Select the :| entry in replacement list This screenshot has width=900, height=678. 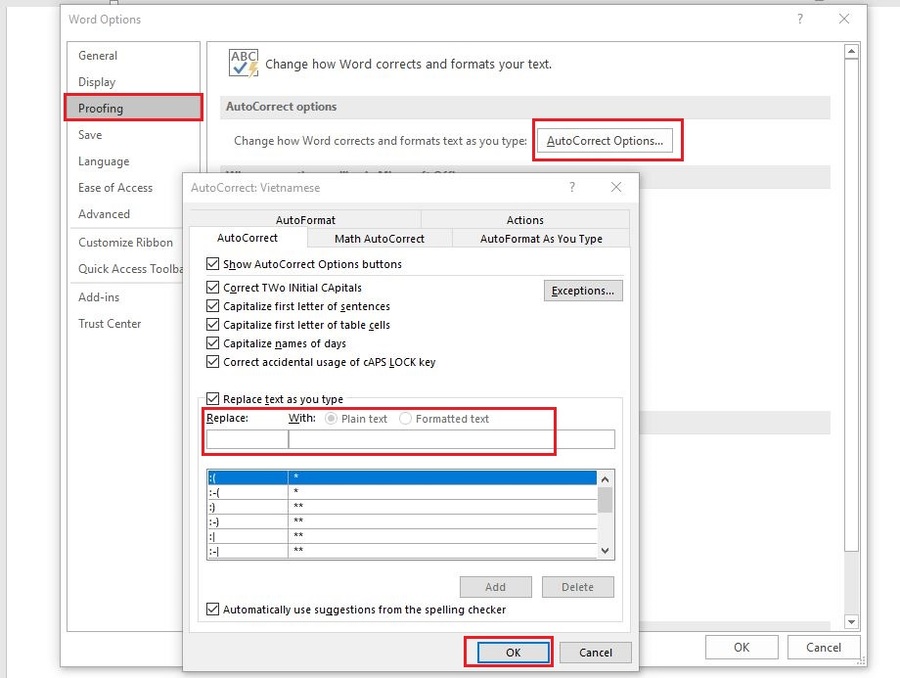(402, 536)
